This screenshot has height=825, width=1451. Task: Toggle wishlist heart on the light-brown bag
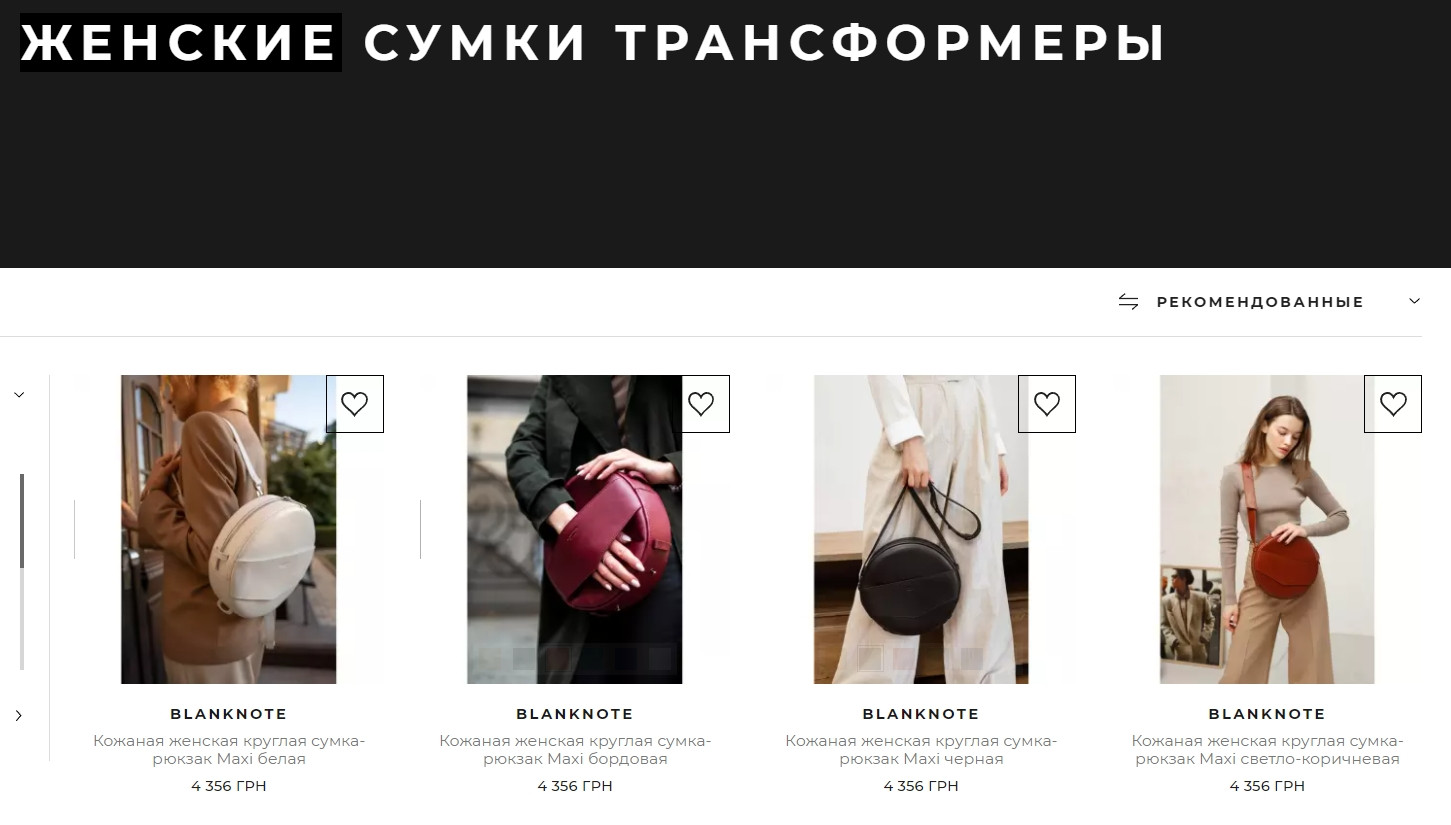pos(1393,404)
